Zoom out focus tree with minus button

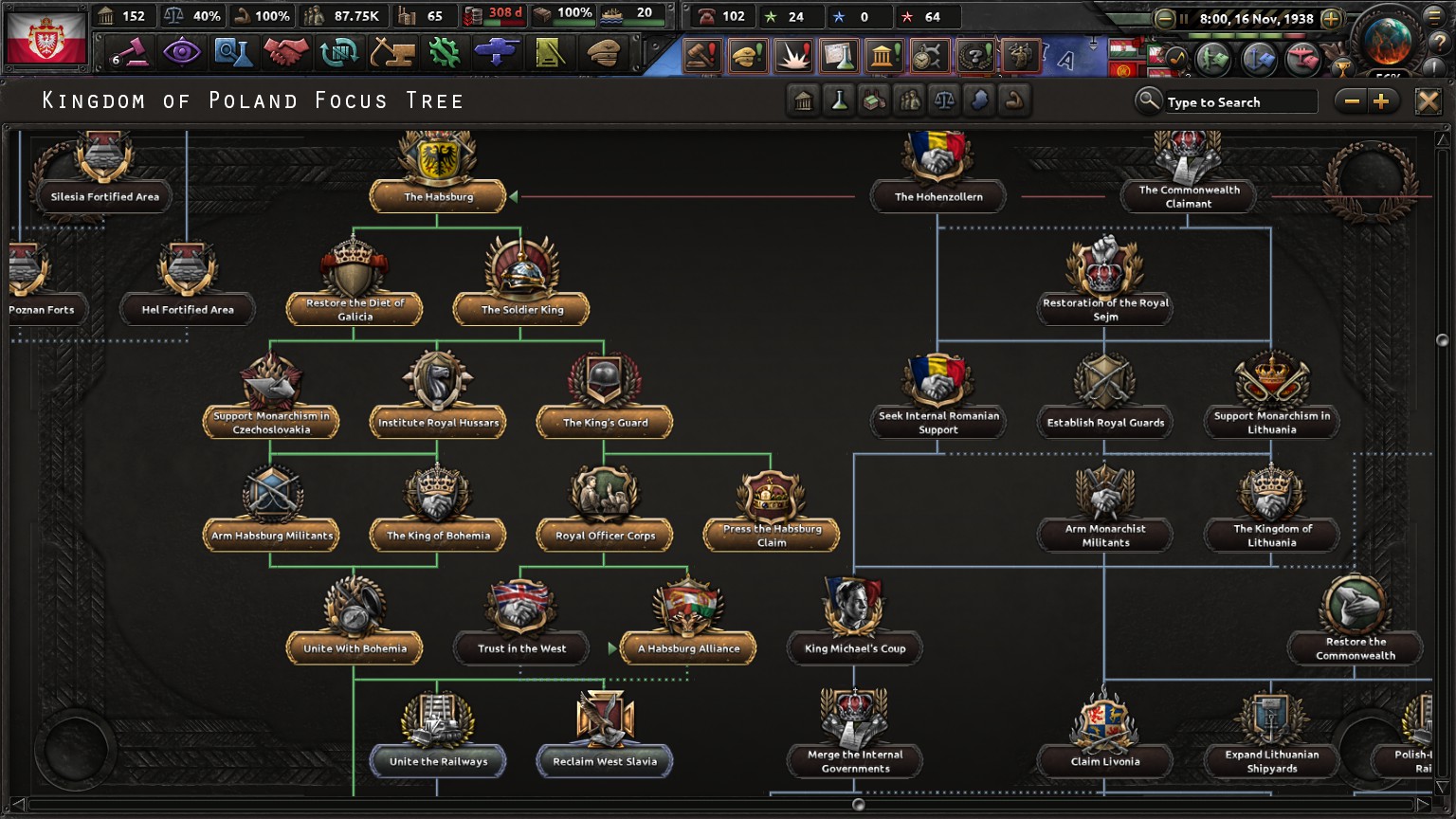tap(1353, 101)
